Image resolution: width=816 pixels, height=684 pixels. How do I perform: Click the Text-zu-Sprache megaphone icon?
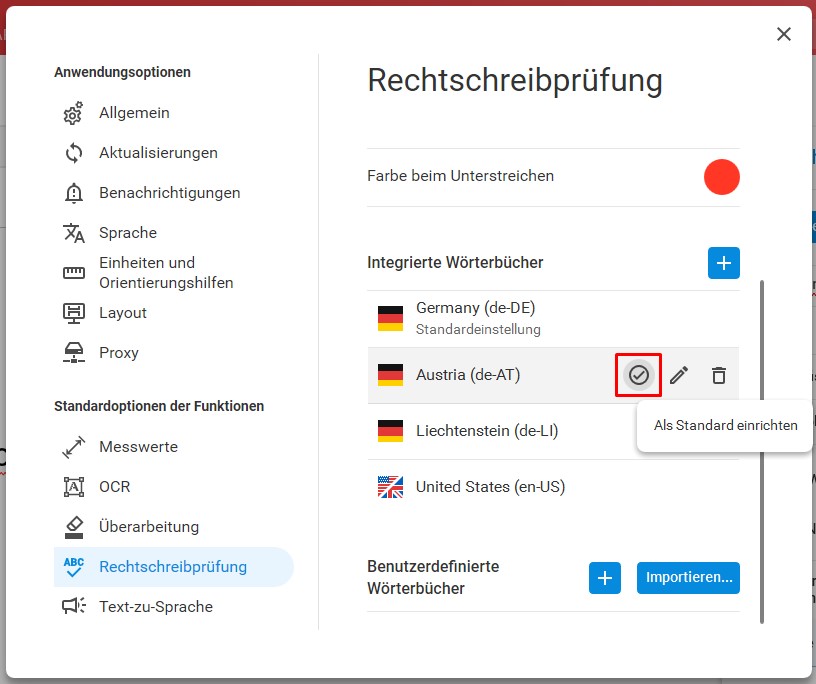73,606
